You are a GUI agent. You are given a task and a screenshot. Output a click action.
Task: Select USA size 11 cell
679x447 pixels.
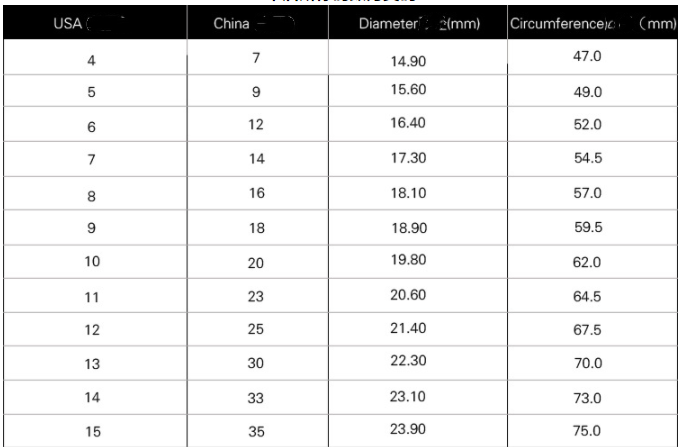(92, 297)
